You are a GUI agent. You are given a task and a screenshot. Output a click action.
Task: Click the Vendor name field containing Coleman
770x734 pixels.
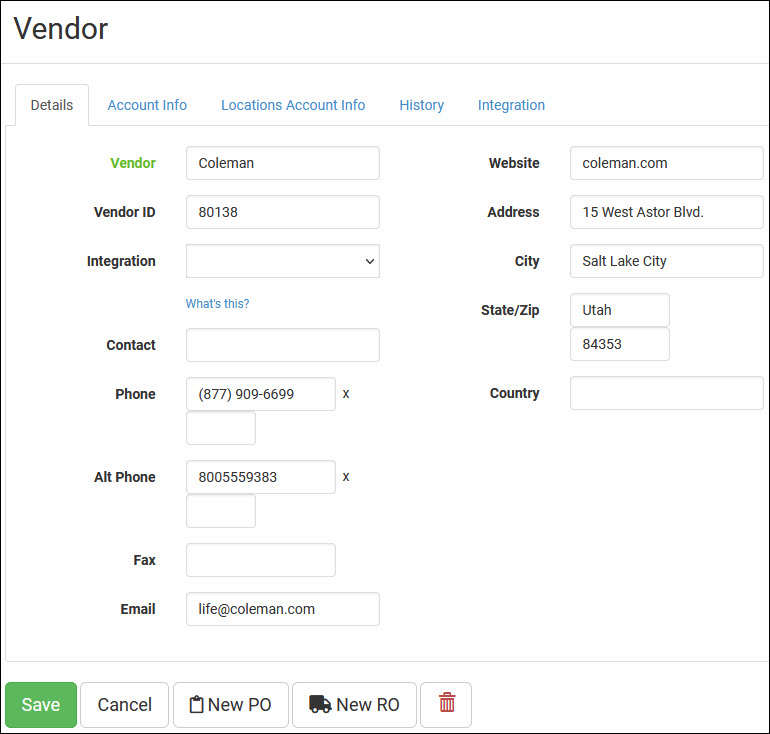pyautogui.click(x=282, y=163)
